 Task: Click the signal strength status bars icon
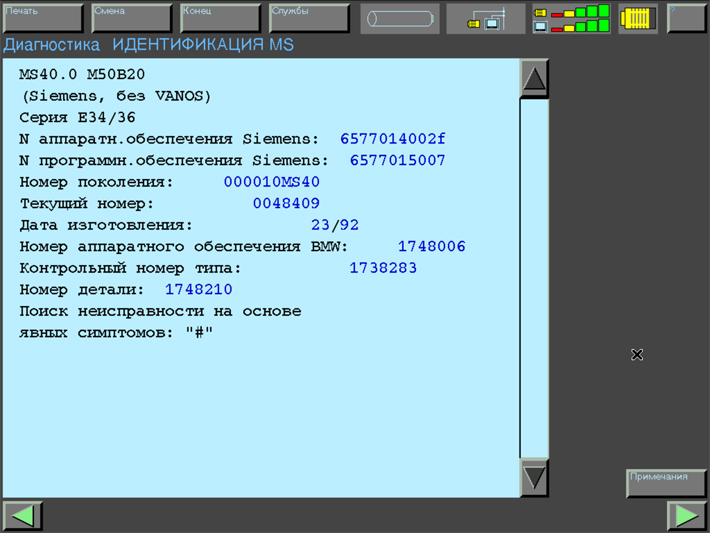tap(571, 19)
